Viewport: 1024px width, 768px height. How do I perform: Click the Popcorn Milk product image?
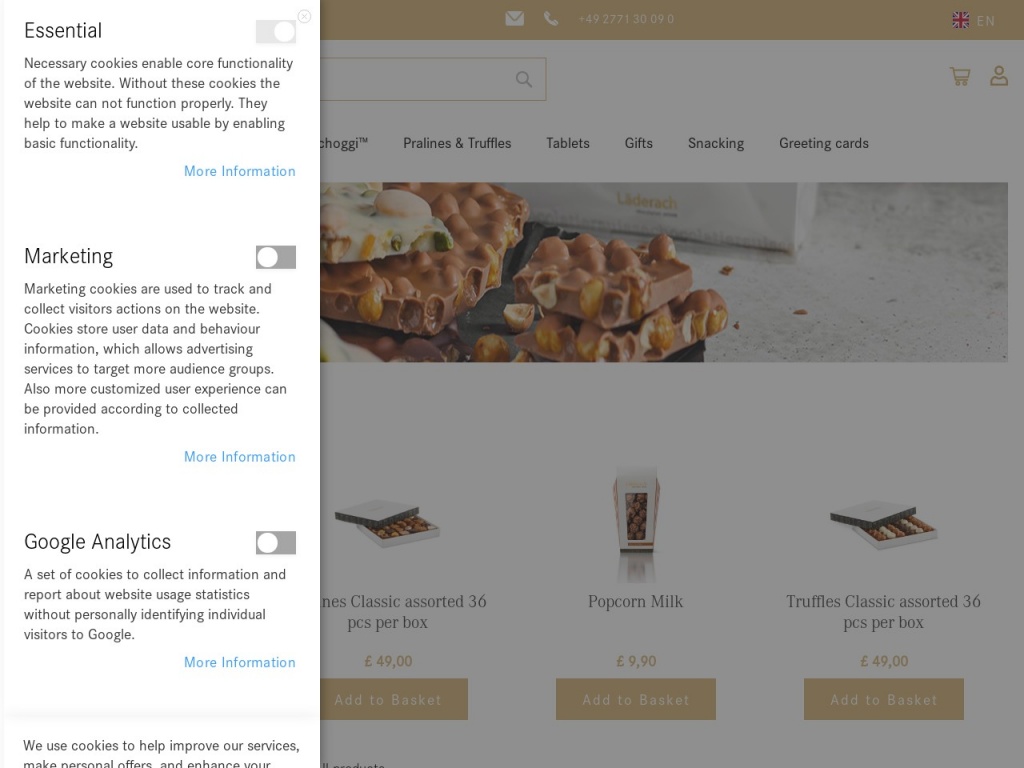click(636, 522)
